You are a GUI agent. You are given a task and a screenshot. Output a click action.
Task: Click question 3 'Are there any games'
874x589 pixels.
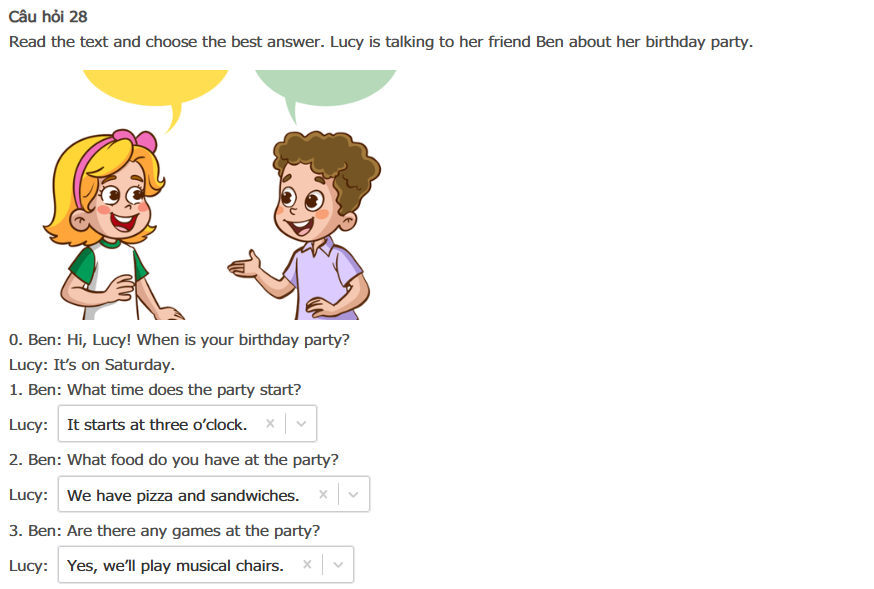[x=165, y=530]
